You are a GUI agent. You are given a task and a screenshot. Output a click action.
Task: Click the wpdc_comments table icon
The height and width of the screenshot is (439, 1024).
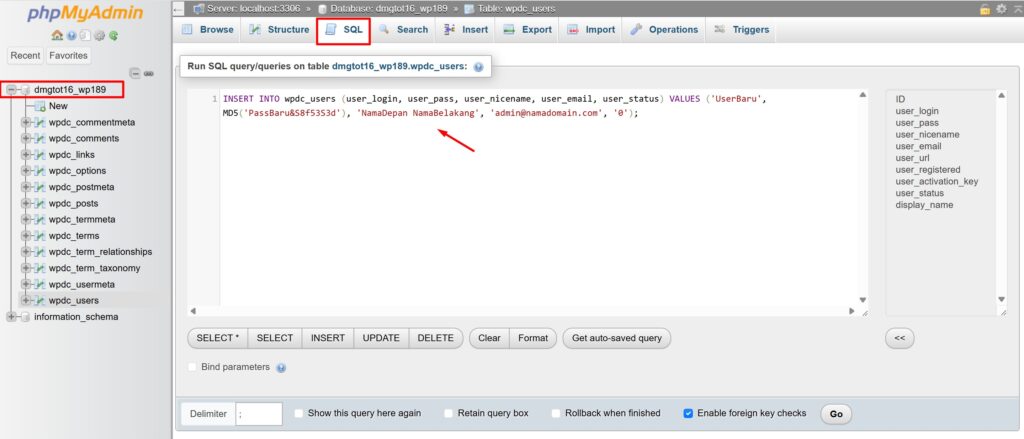39,138
